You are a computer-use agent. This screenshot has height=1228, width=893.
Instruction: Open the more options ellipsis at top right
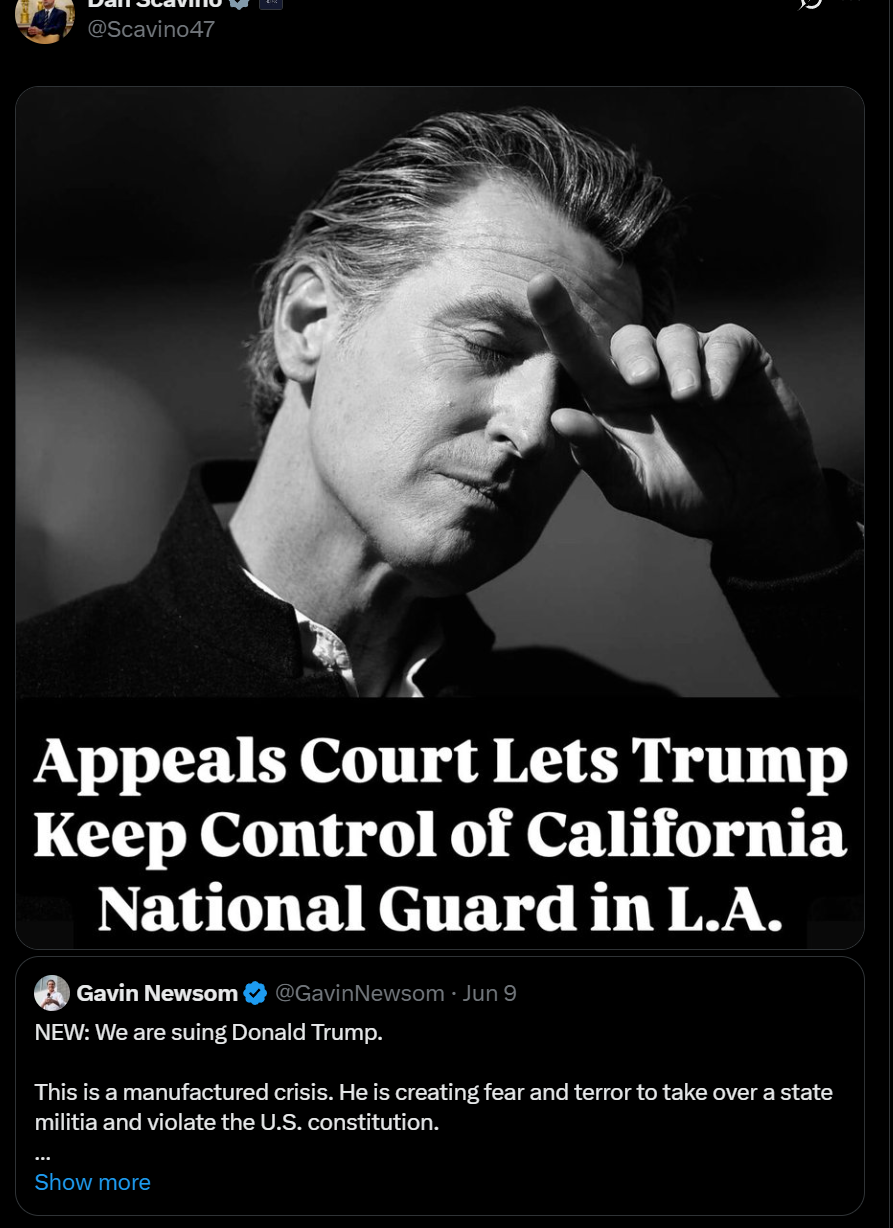pos(853,3)
